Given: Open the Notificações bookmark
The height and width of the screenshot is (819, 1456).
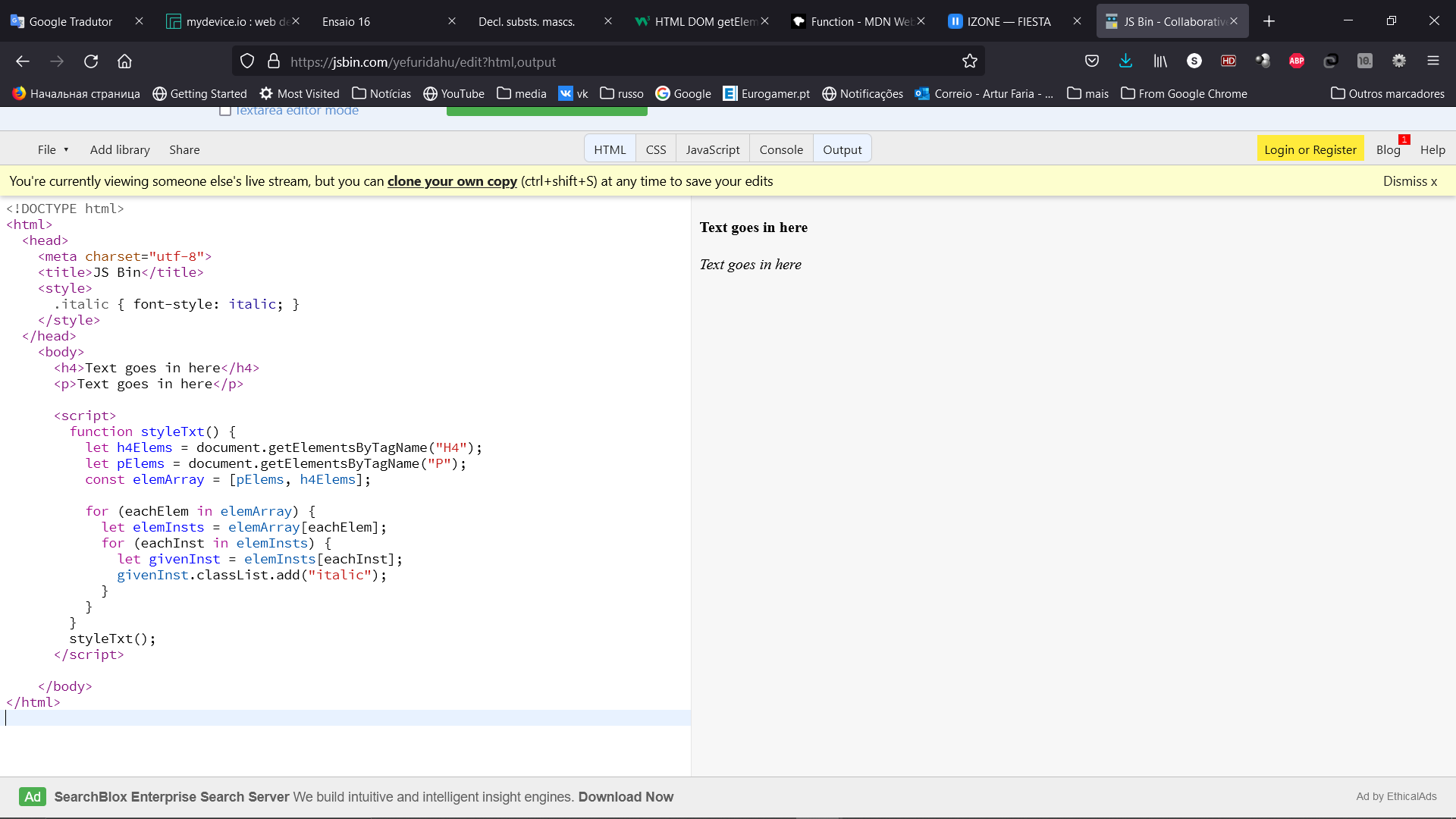Looking at the screenshot, I should click(863, 94).
